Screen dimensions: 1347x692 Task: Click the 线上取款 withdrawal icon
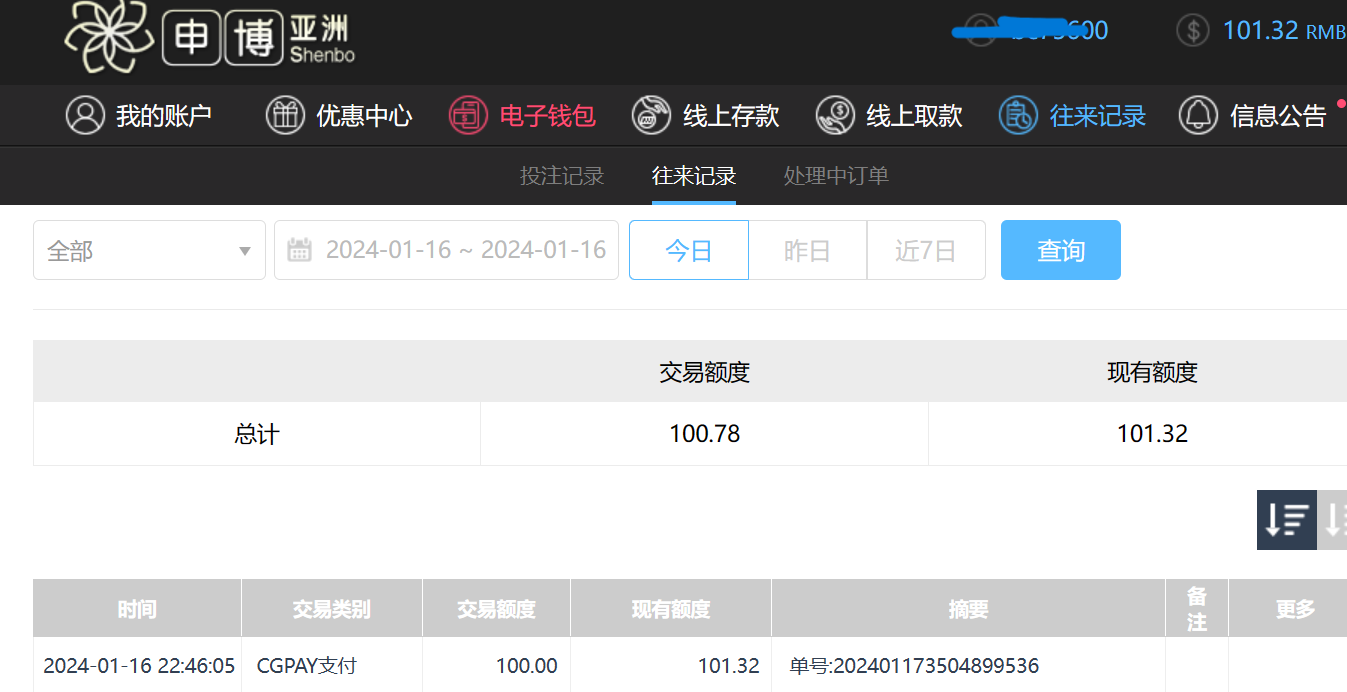[835, 115]
